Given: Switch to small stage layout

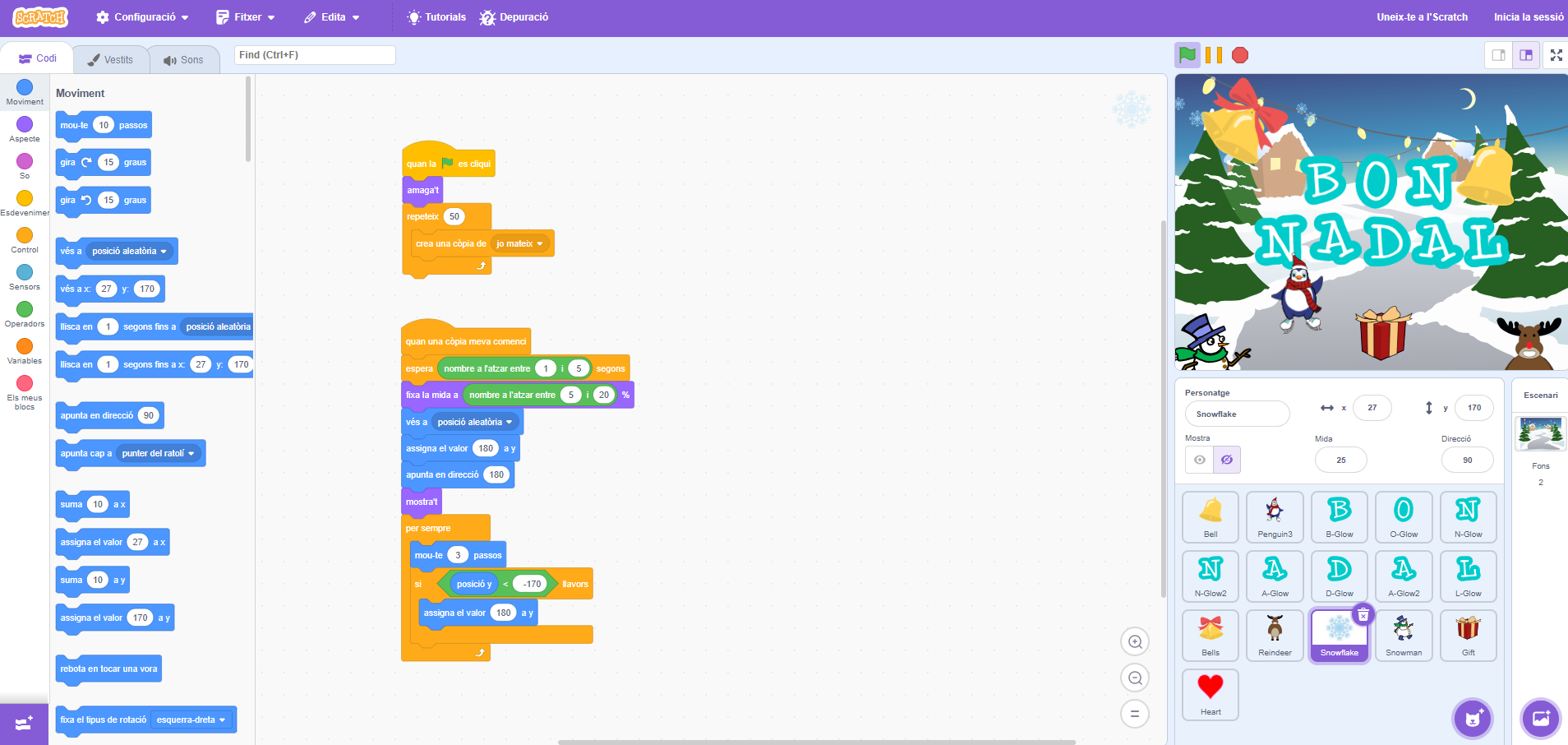Looking at the screenshot, I should click(1499, 55).
